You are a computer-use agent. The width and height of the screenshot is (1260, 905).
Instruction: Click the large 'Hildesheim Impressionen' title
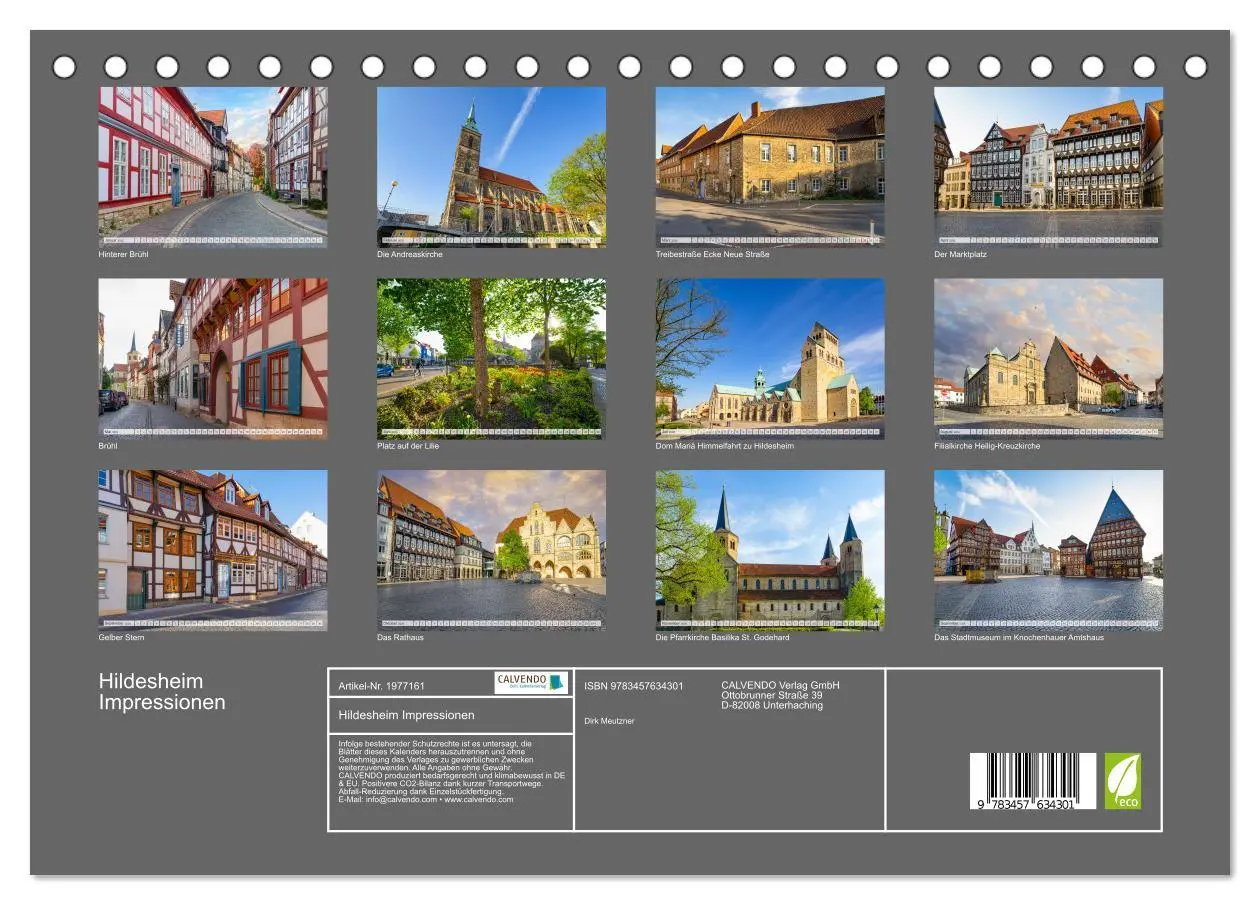[162, 692]
